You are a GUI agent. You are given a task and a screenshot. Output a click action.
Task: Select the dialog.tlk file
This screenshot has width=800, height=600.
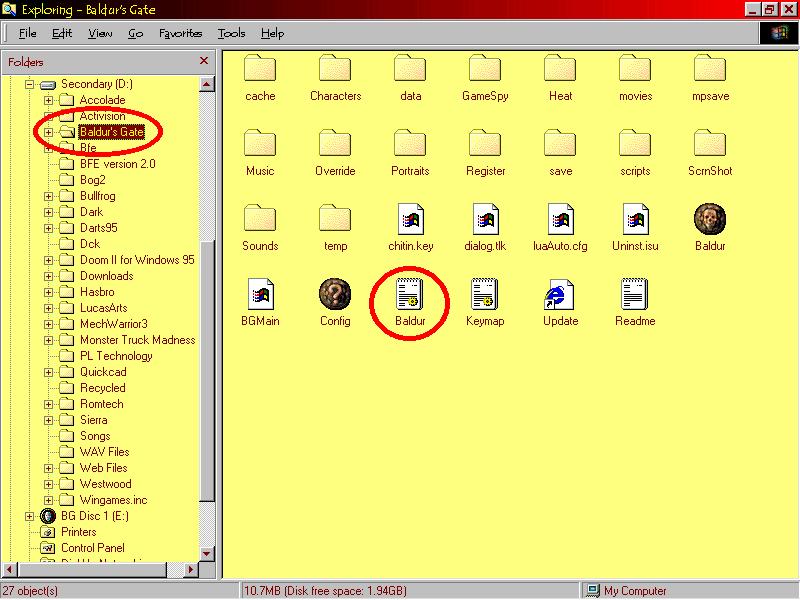coord(485,220)
